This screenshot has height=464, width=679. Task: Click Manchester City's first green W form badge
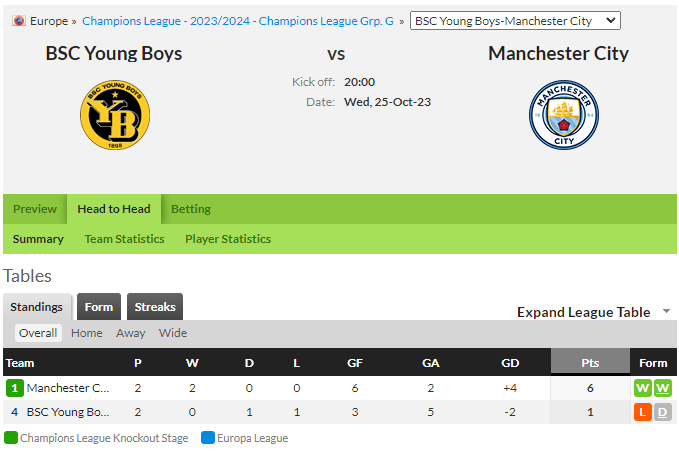point(643,388)
